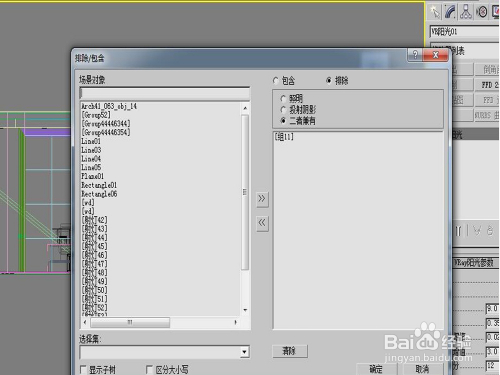Click scene list scroll right arrow

tap(236, 322)
